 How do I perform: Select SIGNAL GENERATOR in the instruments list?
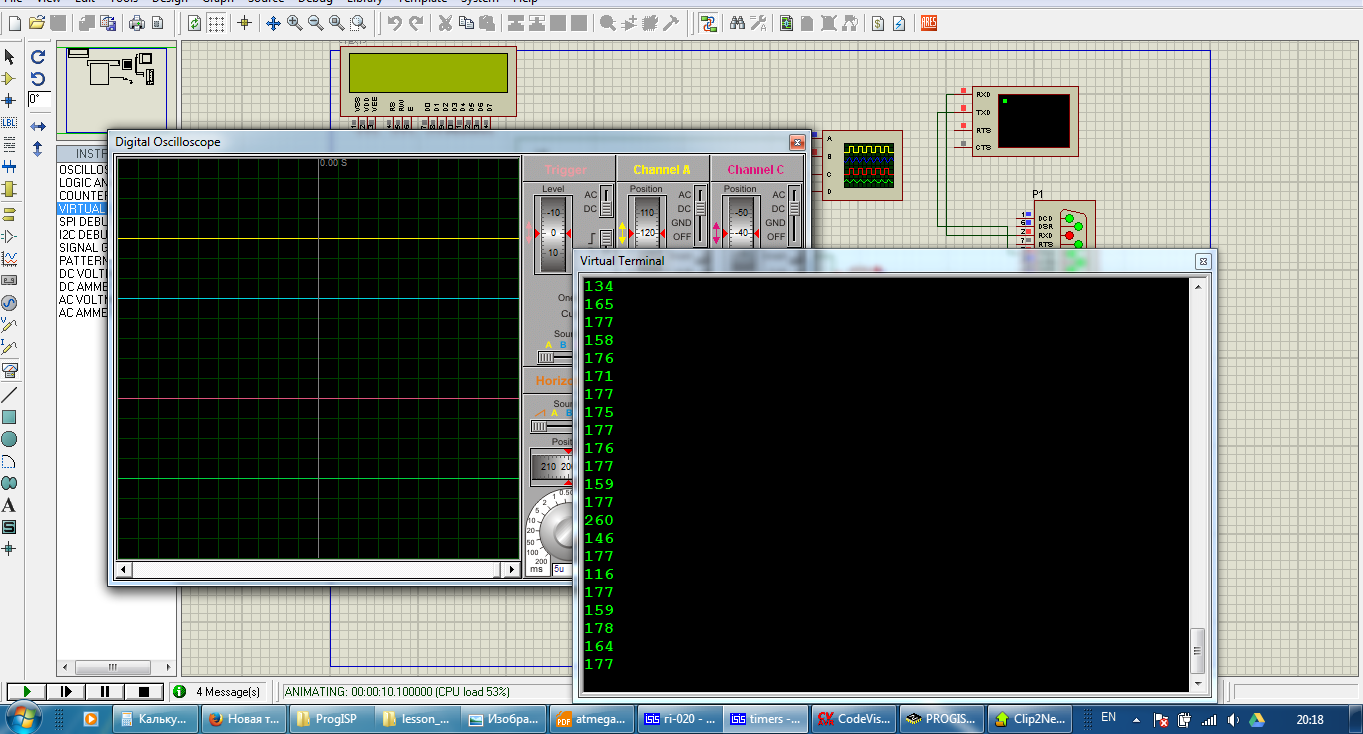click(83, 248)
